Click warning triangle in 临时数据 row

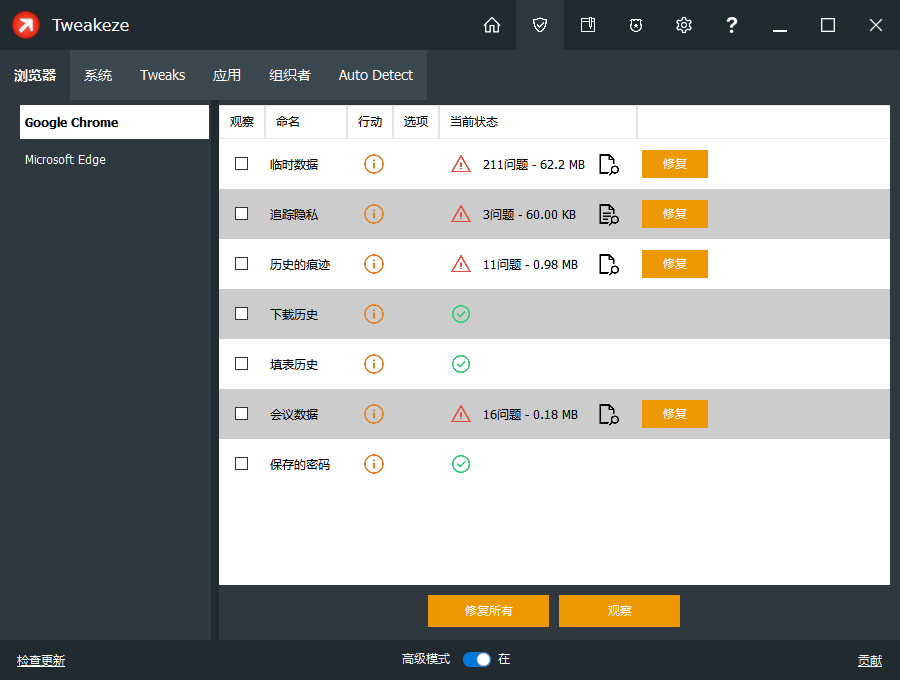point(461,164)
